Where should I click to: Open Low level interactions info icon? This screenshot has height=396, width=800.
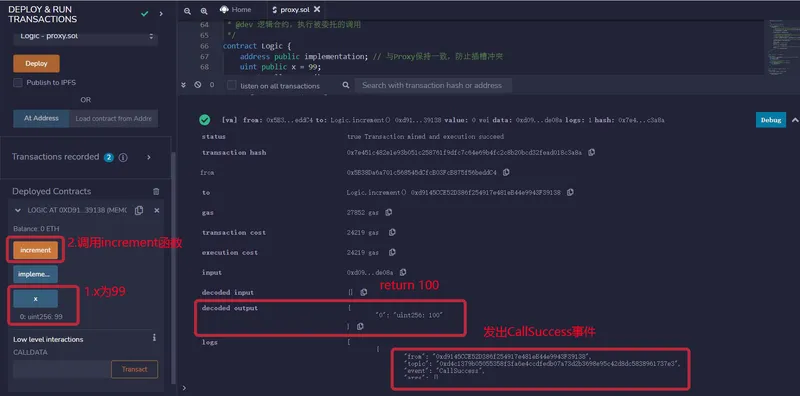(154, 338)
